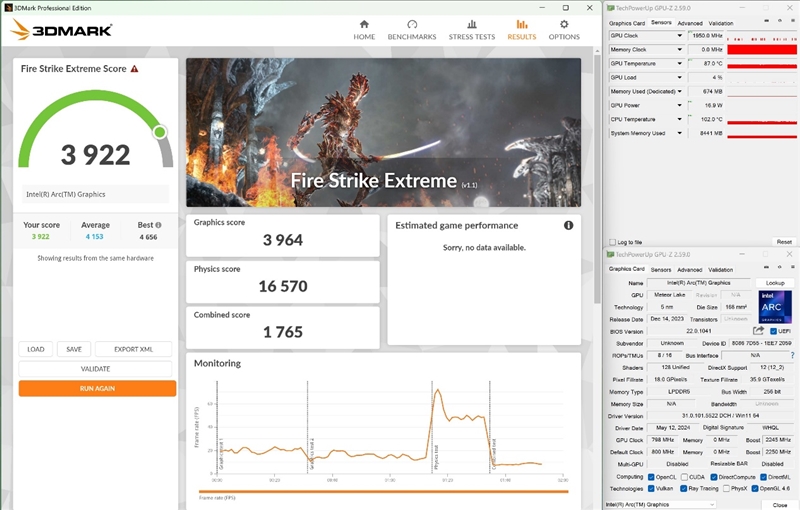Toggle the DirectML checkbox

(x=763, y=477)
